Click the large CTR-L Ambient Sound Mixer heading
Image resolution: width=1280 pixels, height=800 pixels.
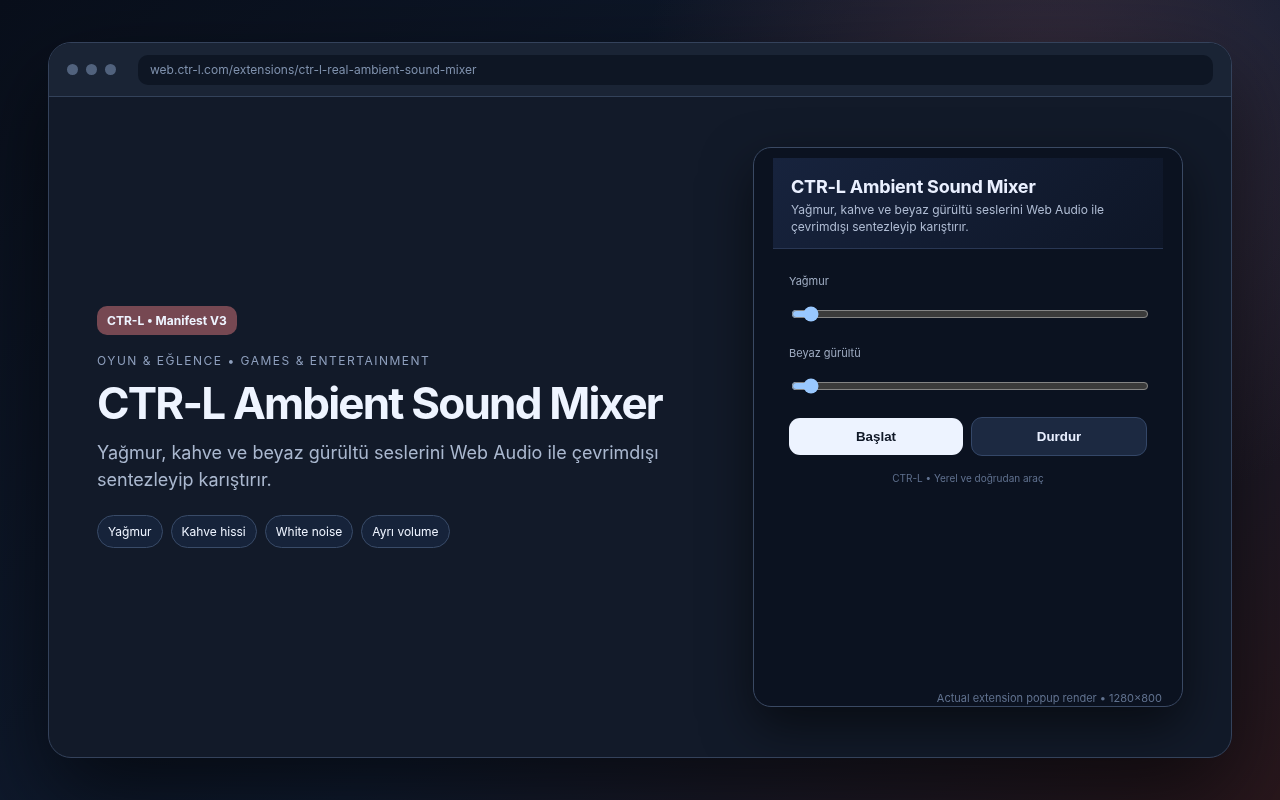[379, 404]
